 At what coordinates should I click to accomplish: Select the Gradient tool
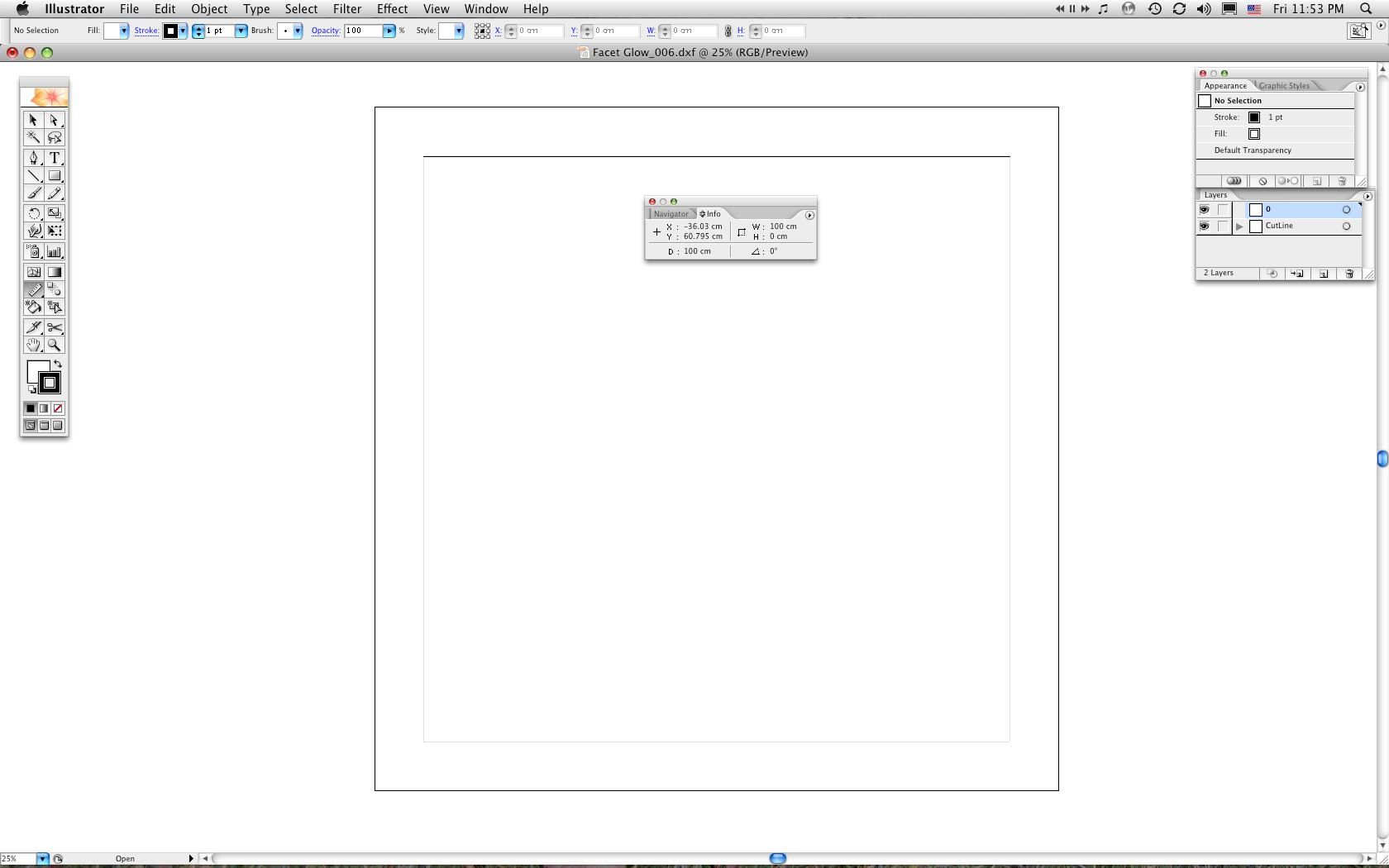(x=55, y=272)
